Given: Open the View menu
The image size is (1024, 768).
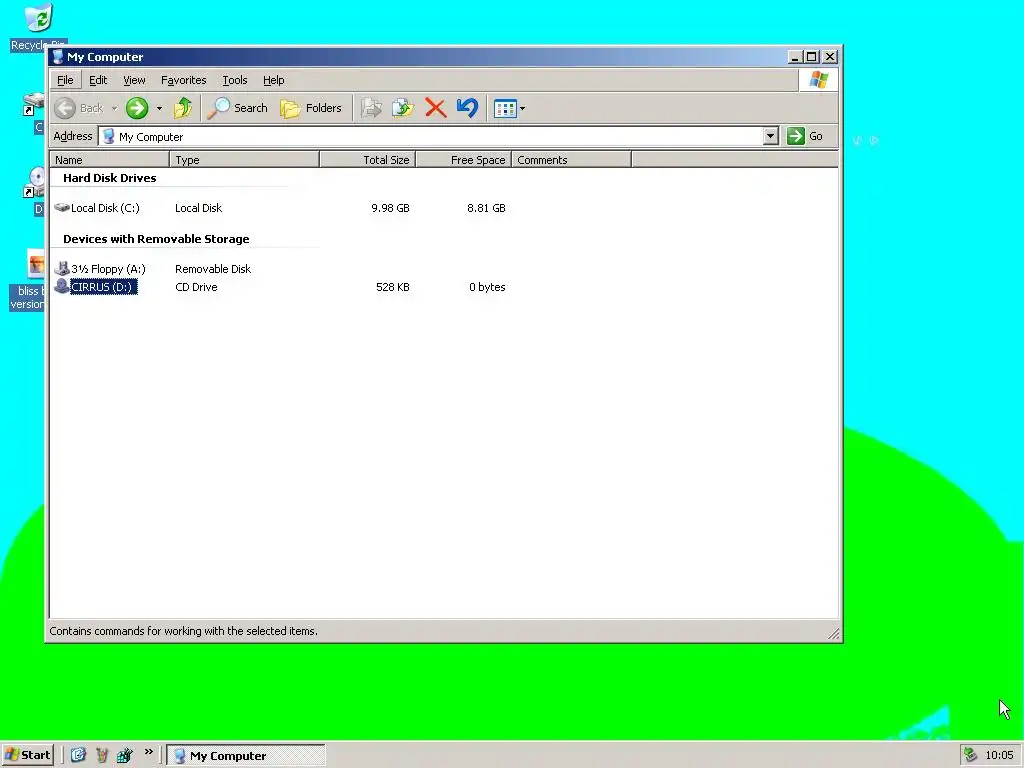Looking at the screenshot, I should (134, 80).
